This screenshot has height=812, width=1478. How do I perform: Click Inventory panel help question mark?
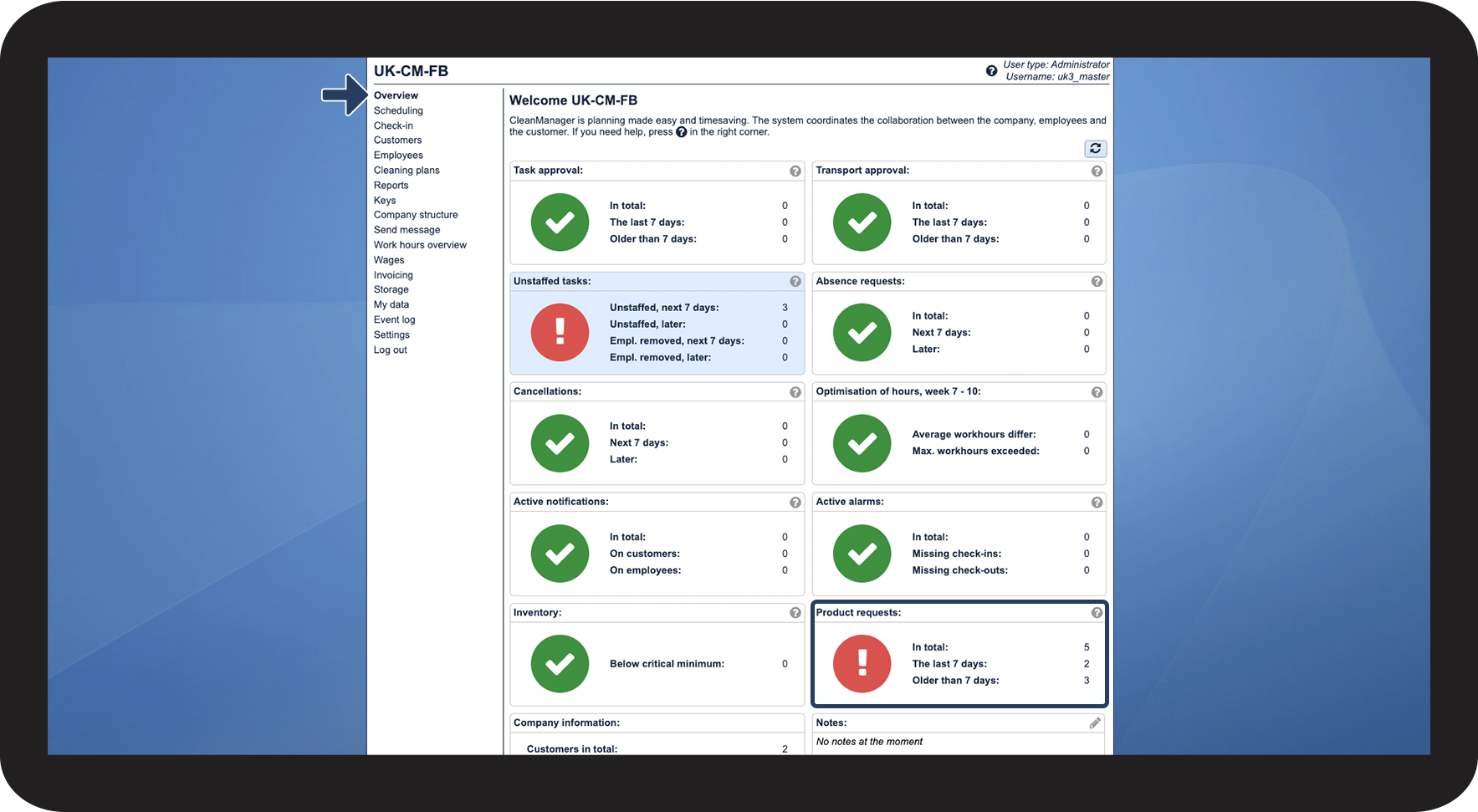coord(795,613)
